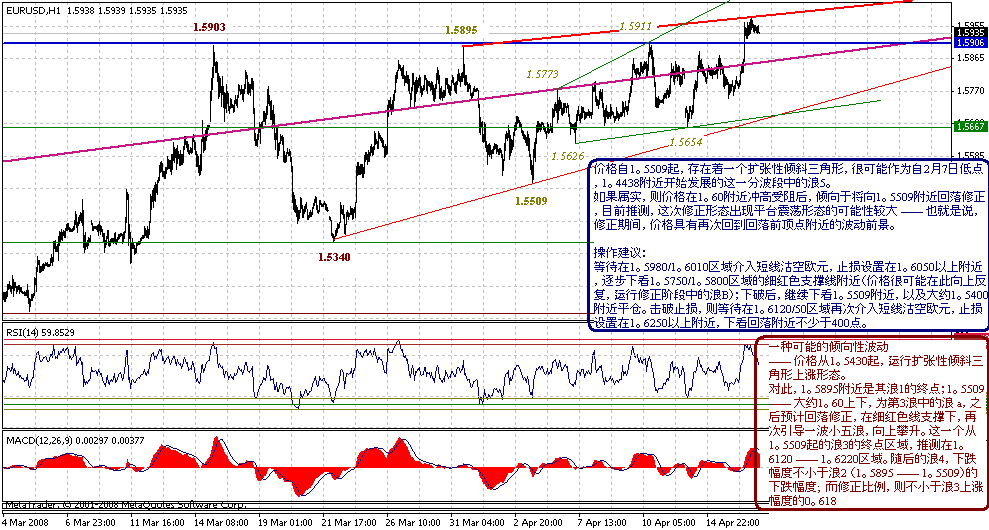Viewport: 989px width, 530px height.
Task: Click the 11 Mar 16:00 time label
Action: (x=157, y=522)
